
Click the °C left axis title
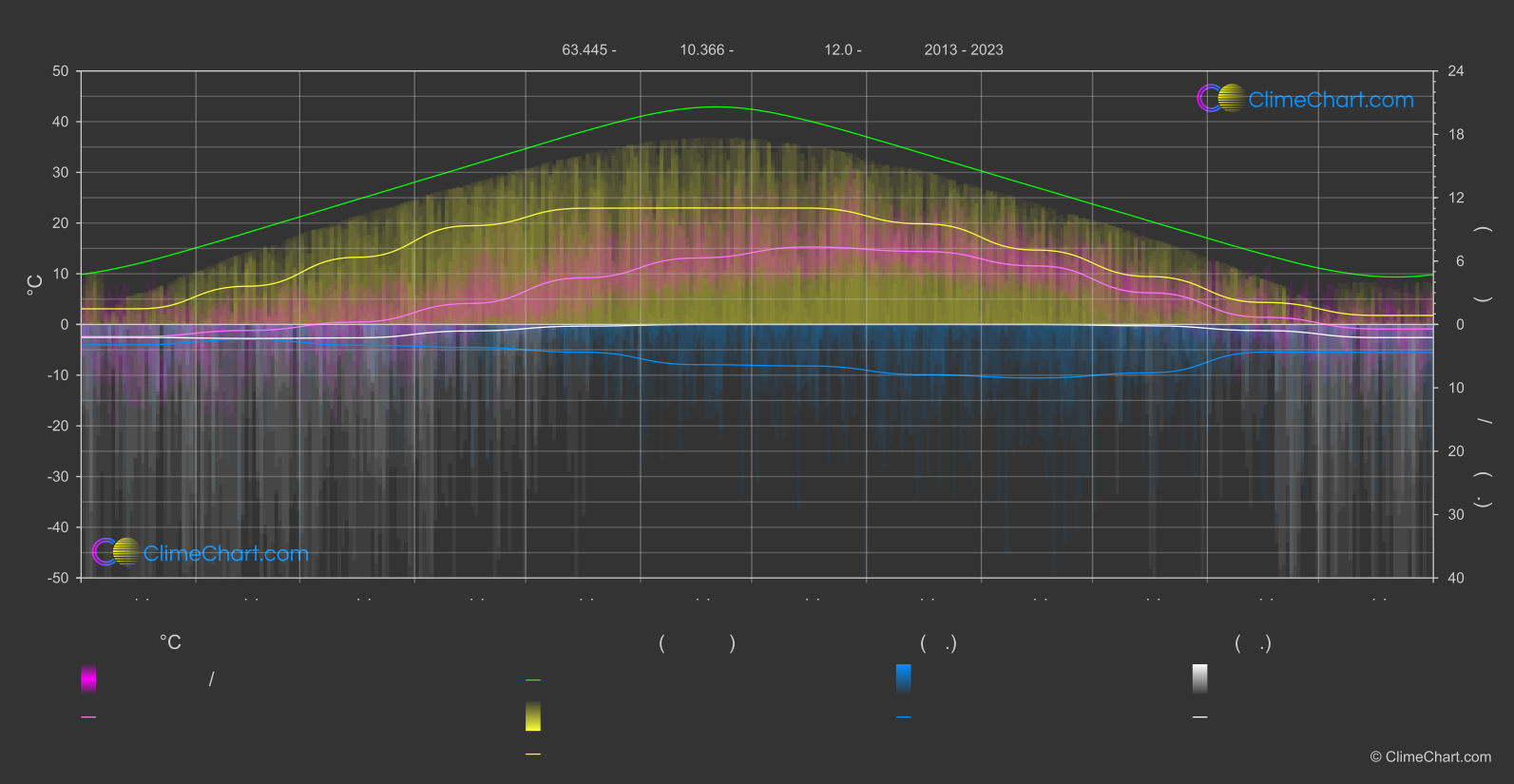34,285
